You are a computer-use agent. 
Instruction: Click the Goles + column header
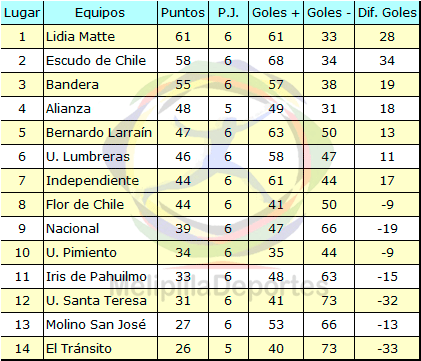pos(276,13)
